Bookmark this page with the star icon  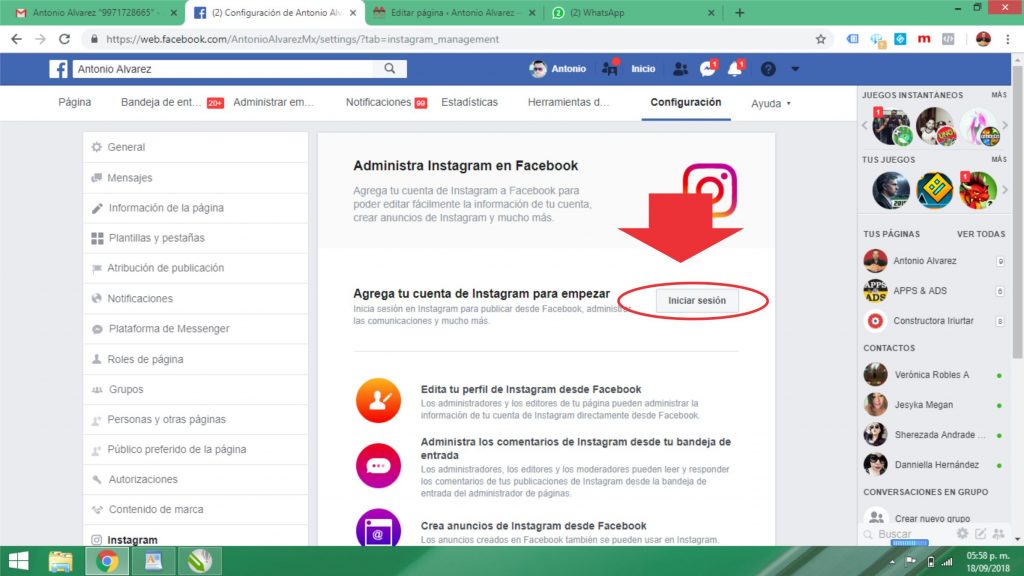pyautogui.click(x=820, y=39)
